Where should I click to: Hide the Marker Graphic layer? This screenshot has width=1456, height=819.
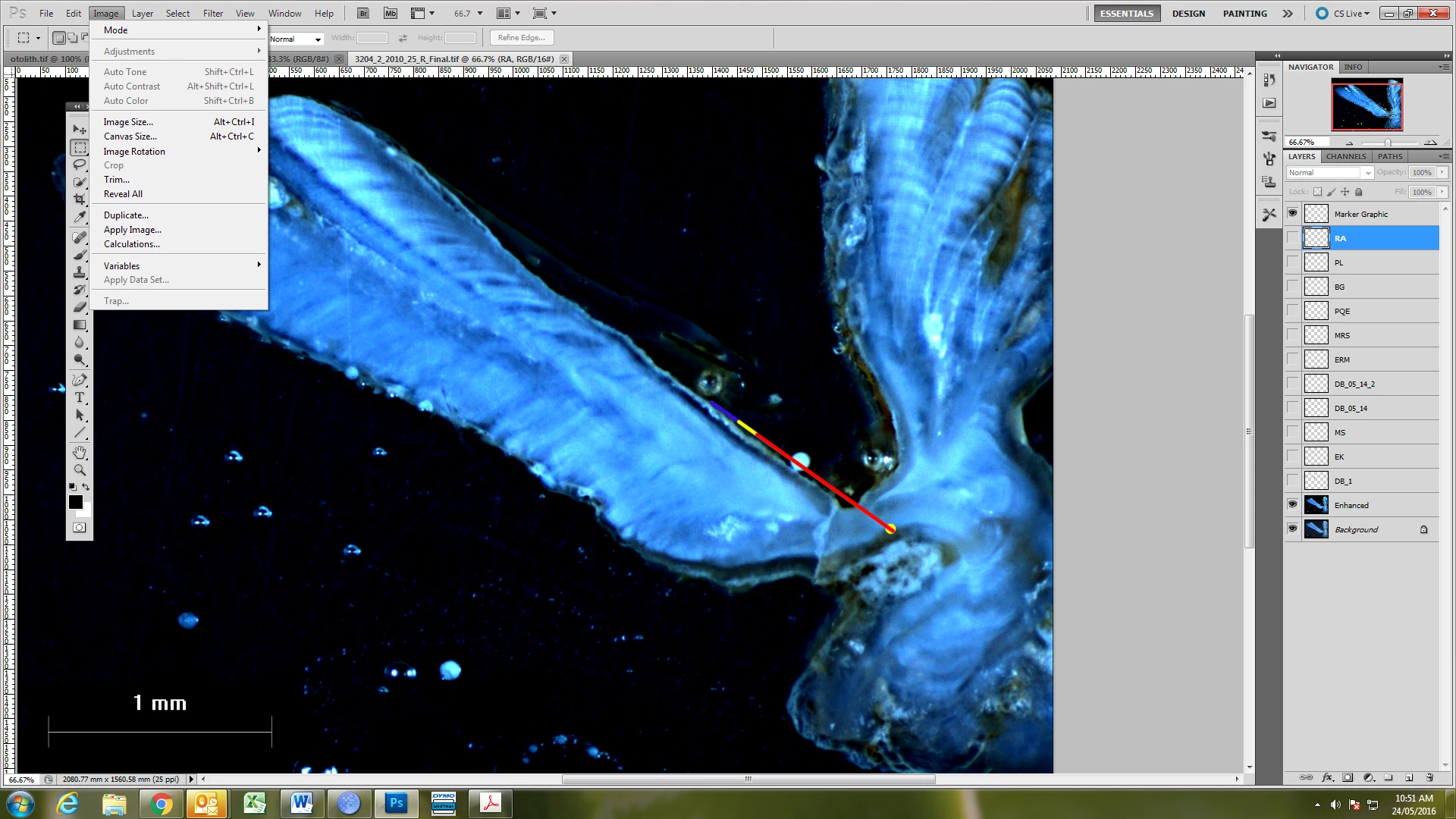point(1292,214)
